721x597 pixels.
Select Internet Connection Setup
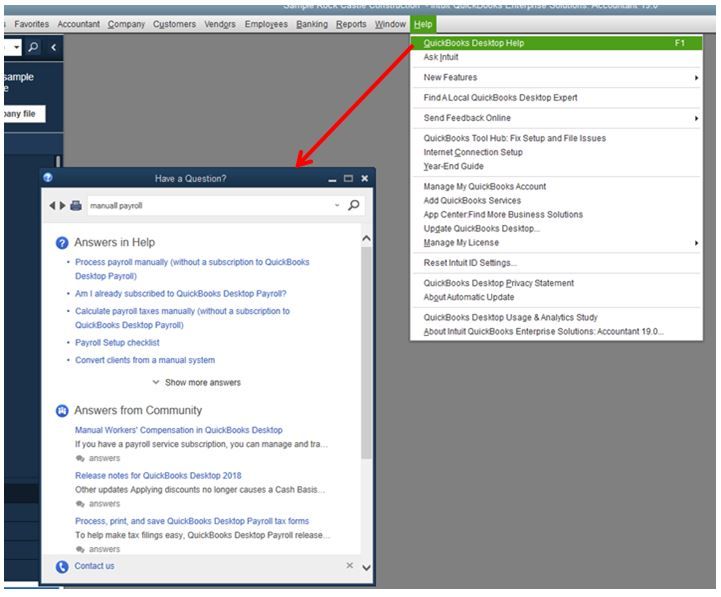tap(556, 152)
